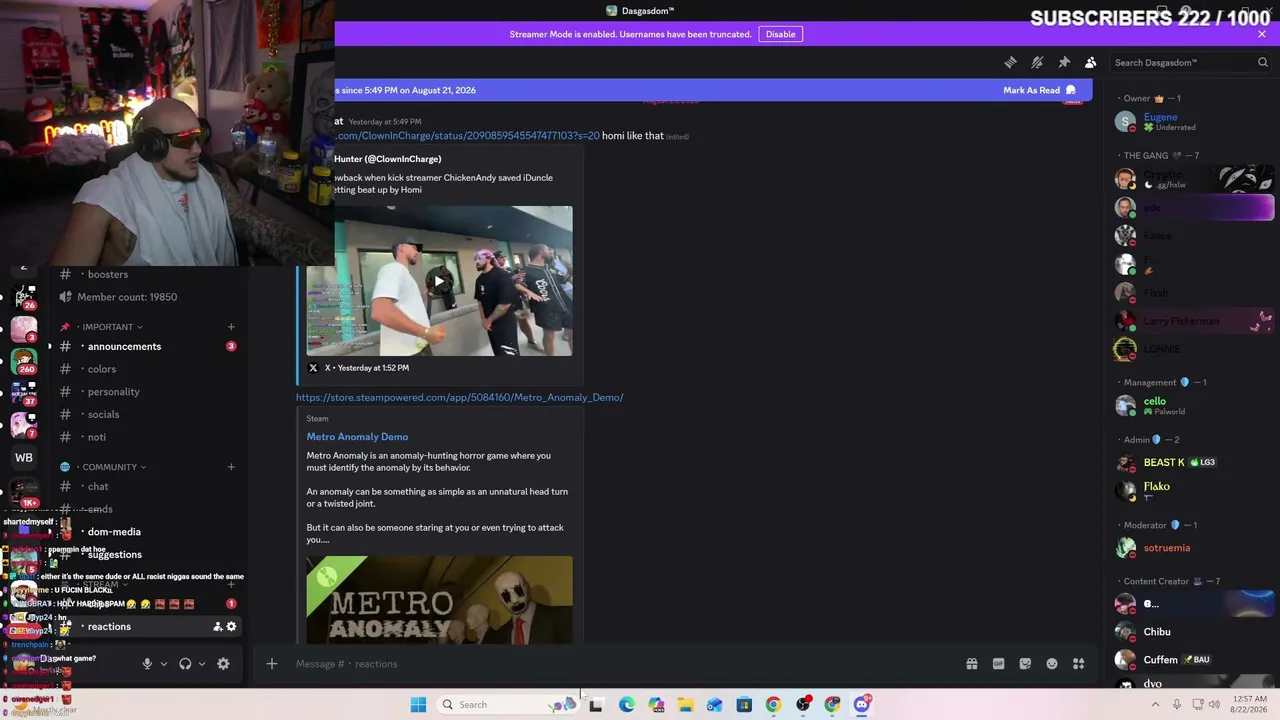Expand microphone input options arrow

164,664
